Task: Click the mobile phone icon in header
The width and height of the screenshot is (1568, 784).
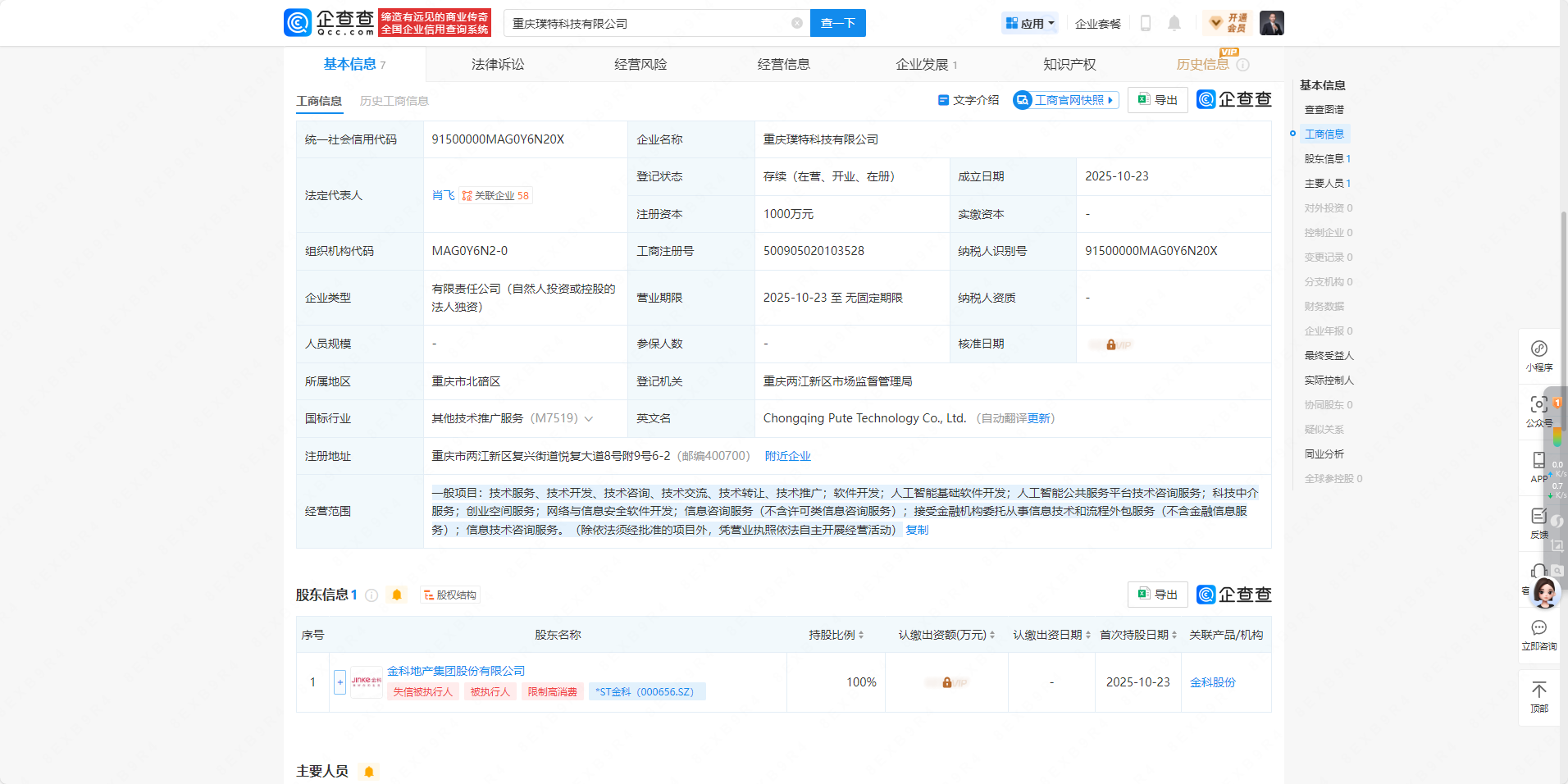Action: click(x=1146, y=23)
